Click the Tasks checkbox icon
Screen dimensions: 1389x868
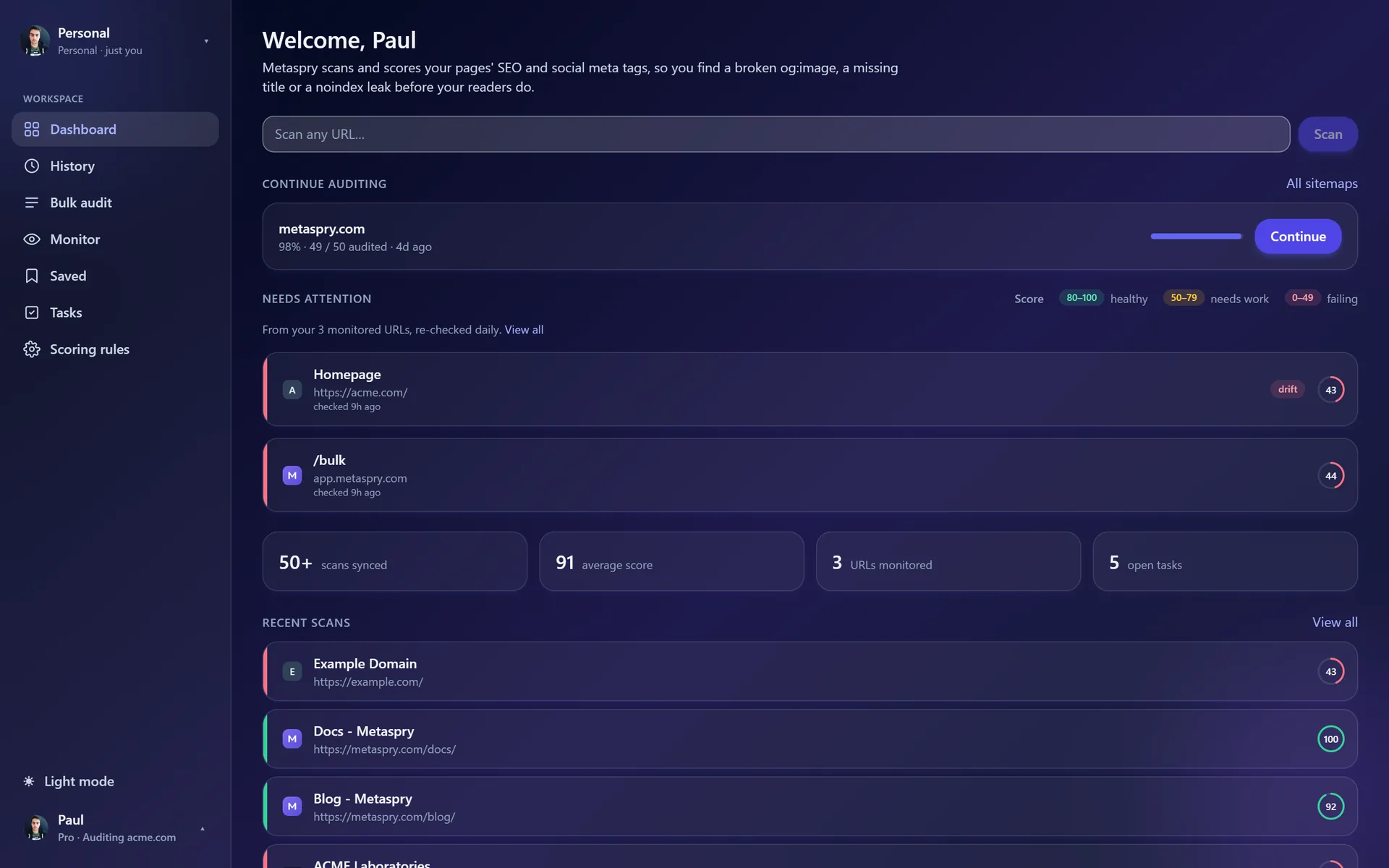(32, 312)
